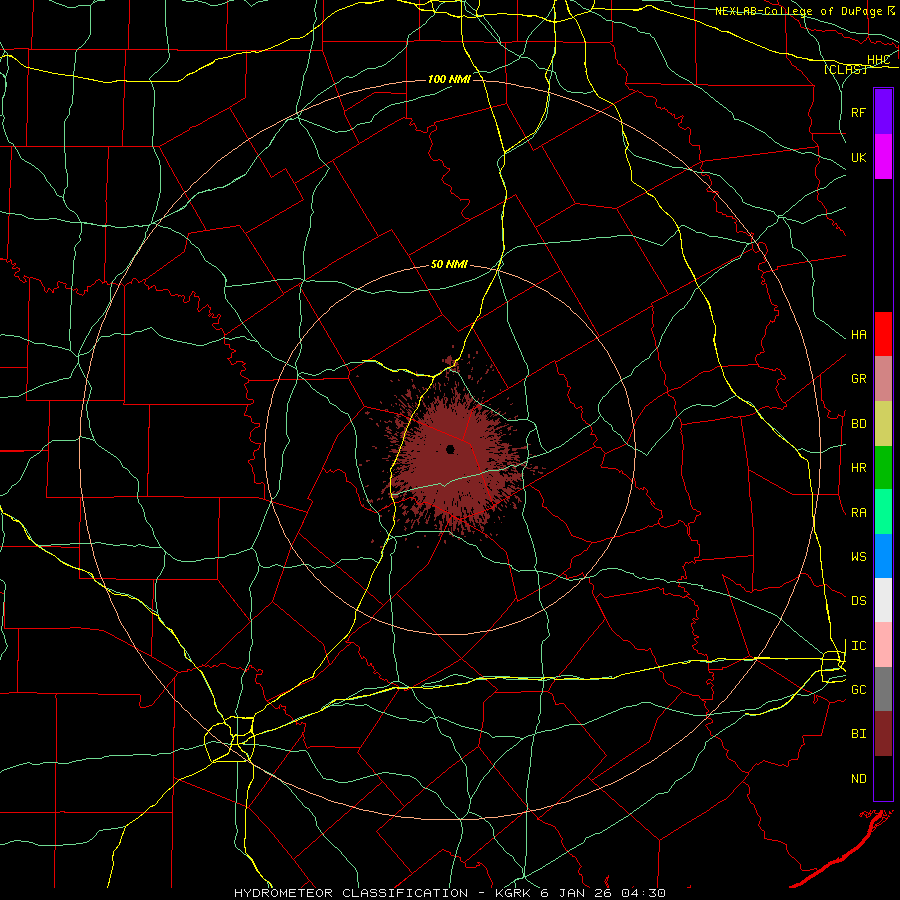
Task: Click the 50 NMI range ring label
Action: point(449,264)
